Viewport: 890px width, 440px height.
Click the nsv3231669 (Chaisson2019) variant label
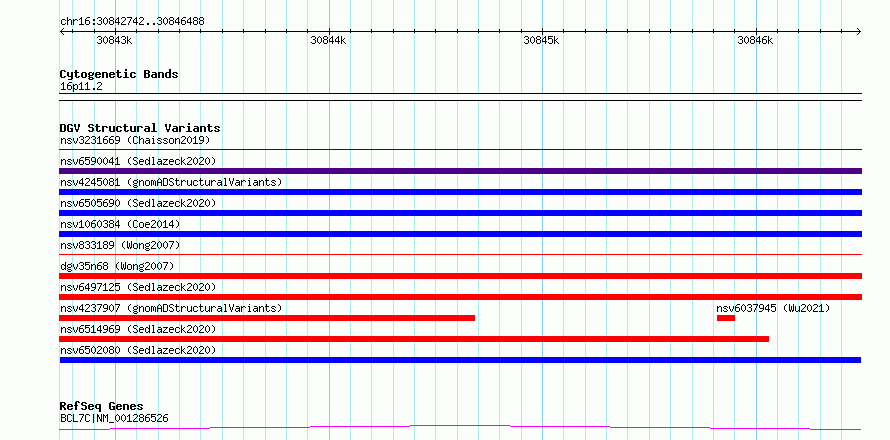point(135,140)
